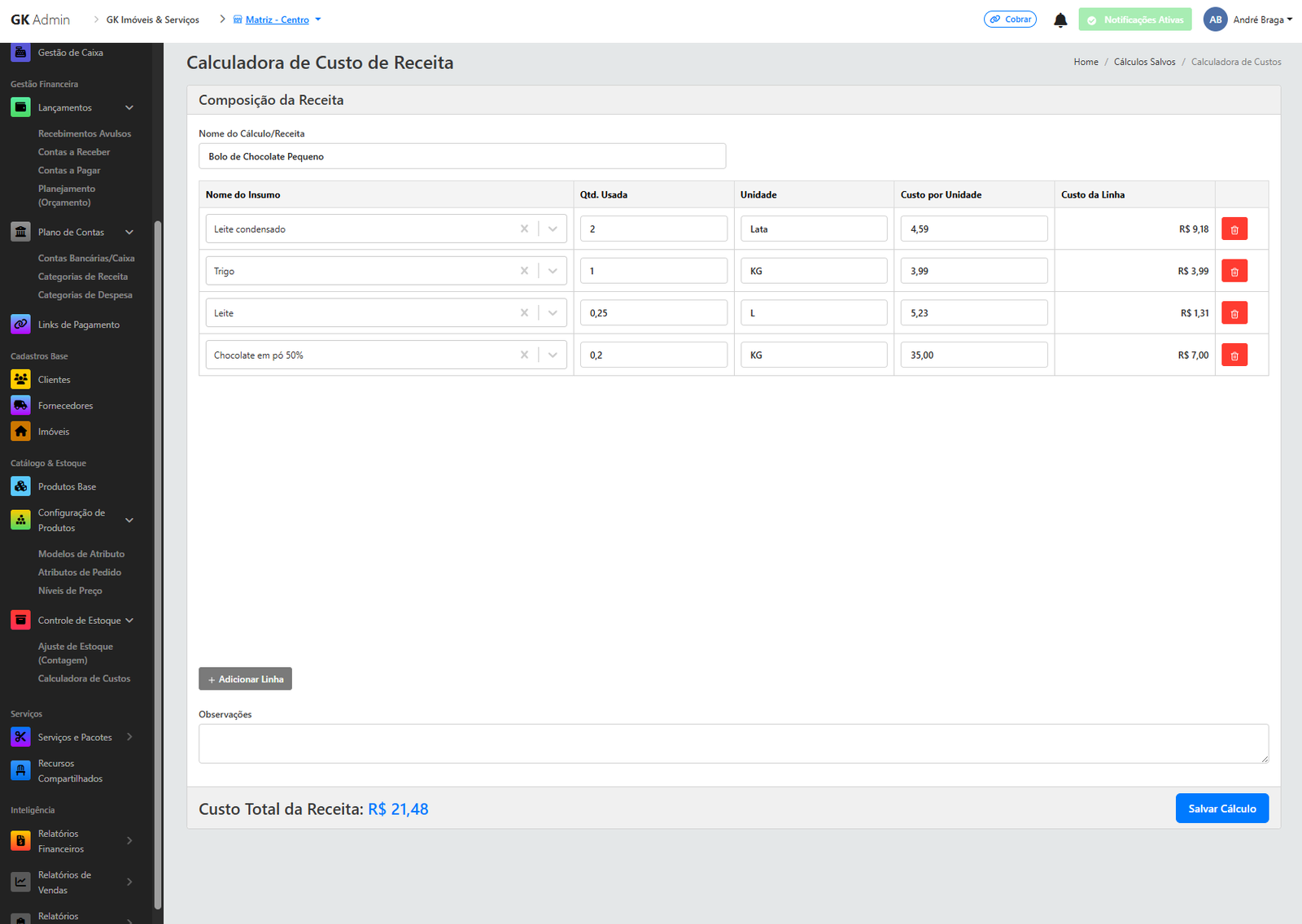Open Contas a Pagar menu item

coord(69,171)
